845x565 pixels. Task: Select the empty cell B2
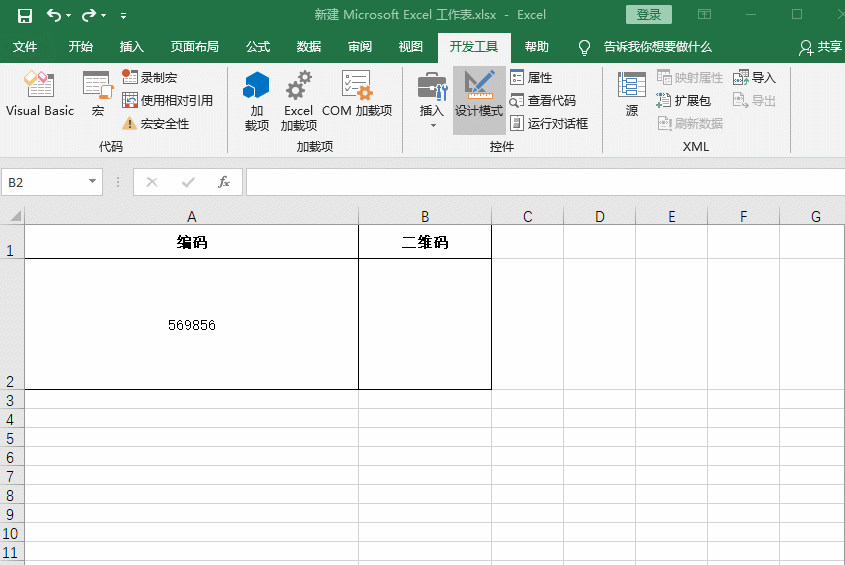pos(425,324)
